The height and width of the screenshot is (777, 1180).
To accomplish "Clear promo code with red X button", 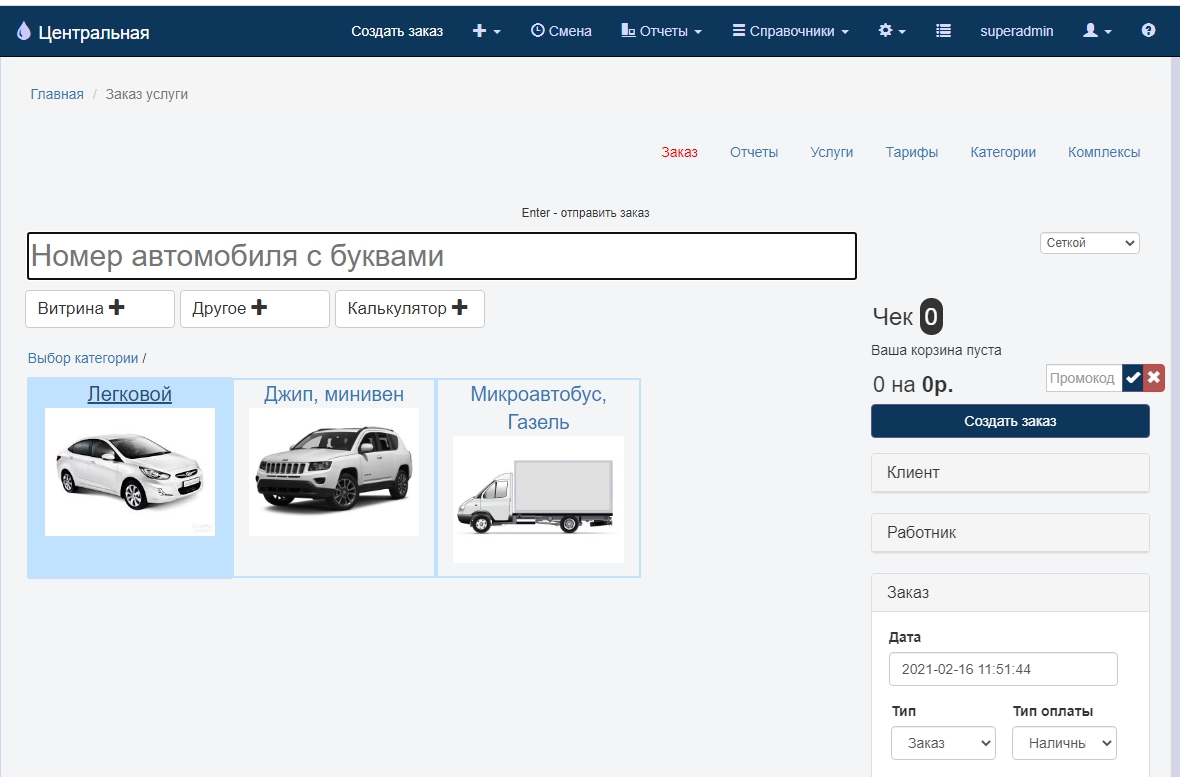I will (x=1154, y=378).
